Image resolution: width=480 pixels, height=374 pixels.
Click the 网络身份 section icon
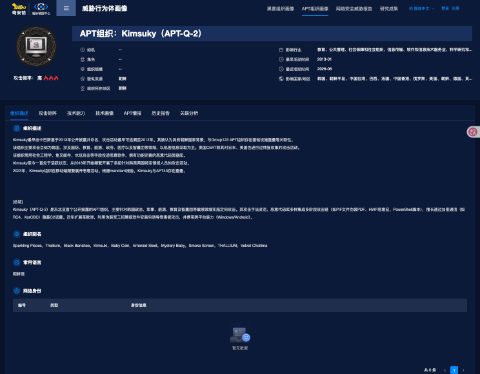16,291
